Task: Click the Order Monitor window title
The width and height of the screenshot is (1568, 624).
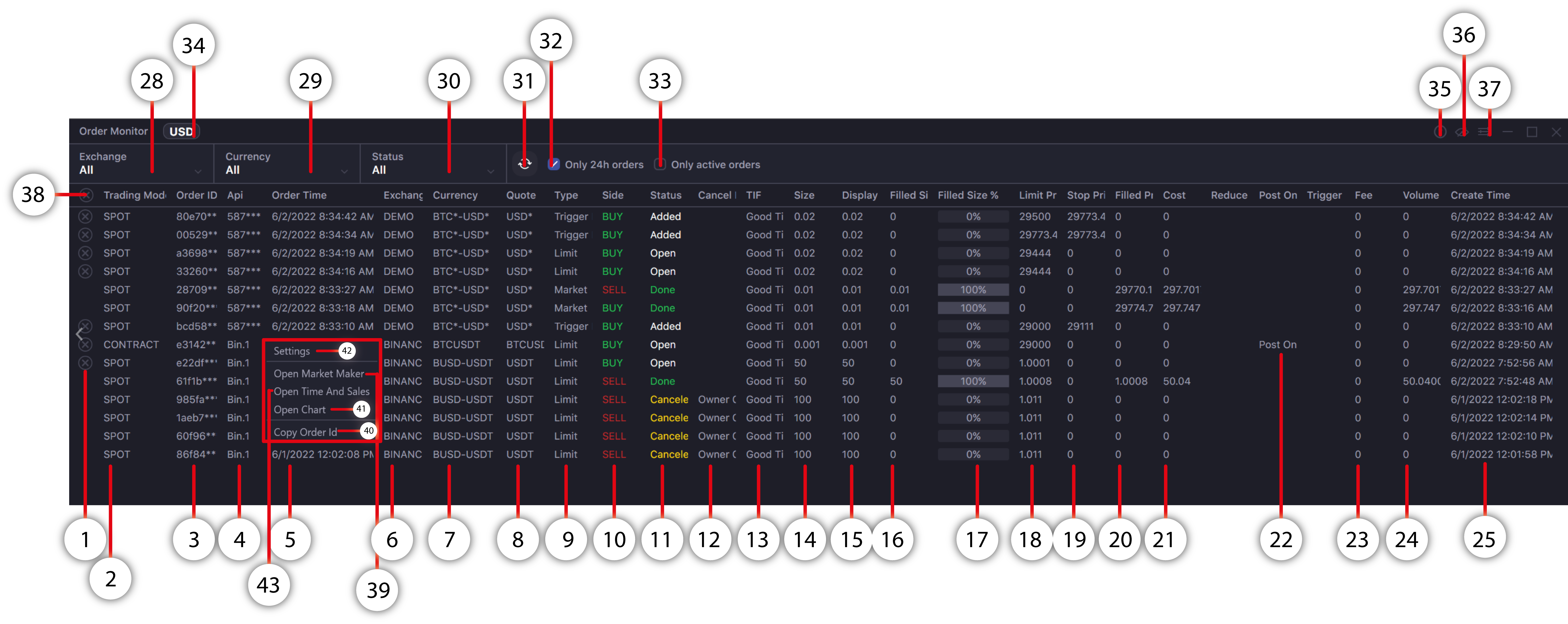Action: click(x=113, y=132)
